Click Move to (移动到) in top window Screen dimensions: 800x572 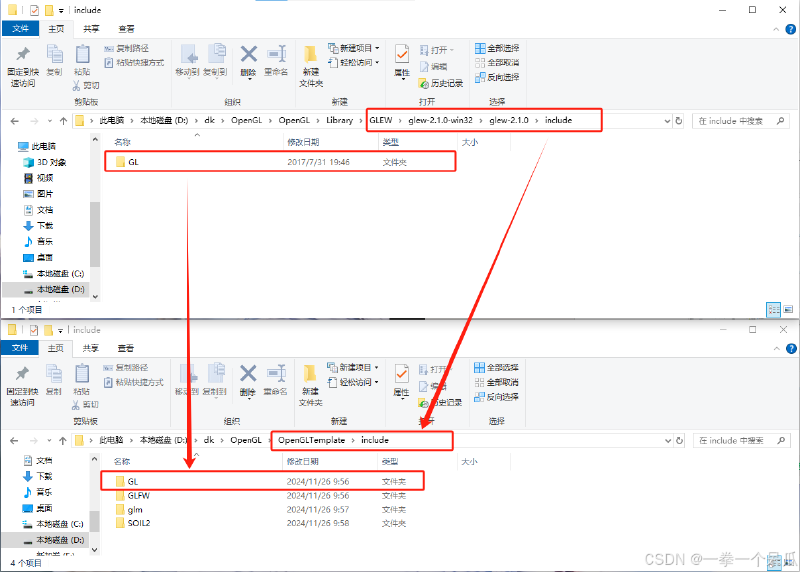187,60
